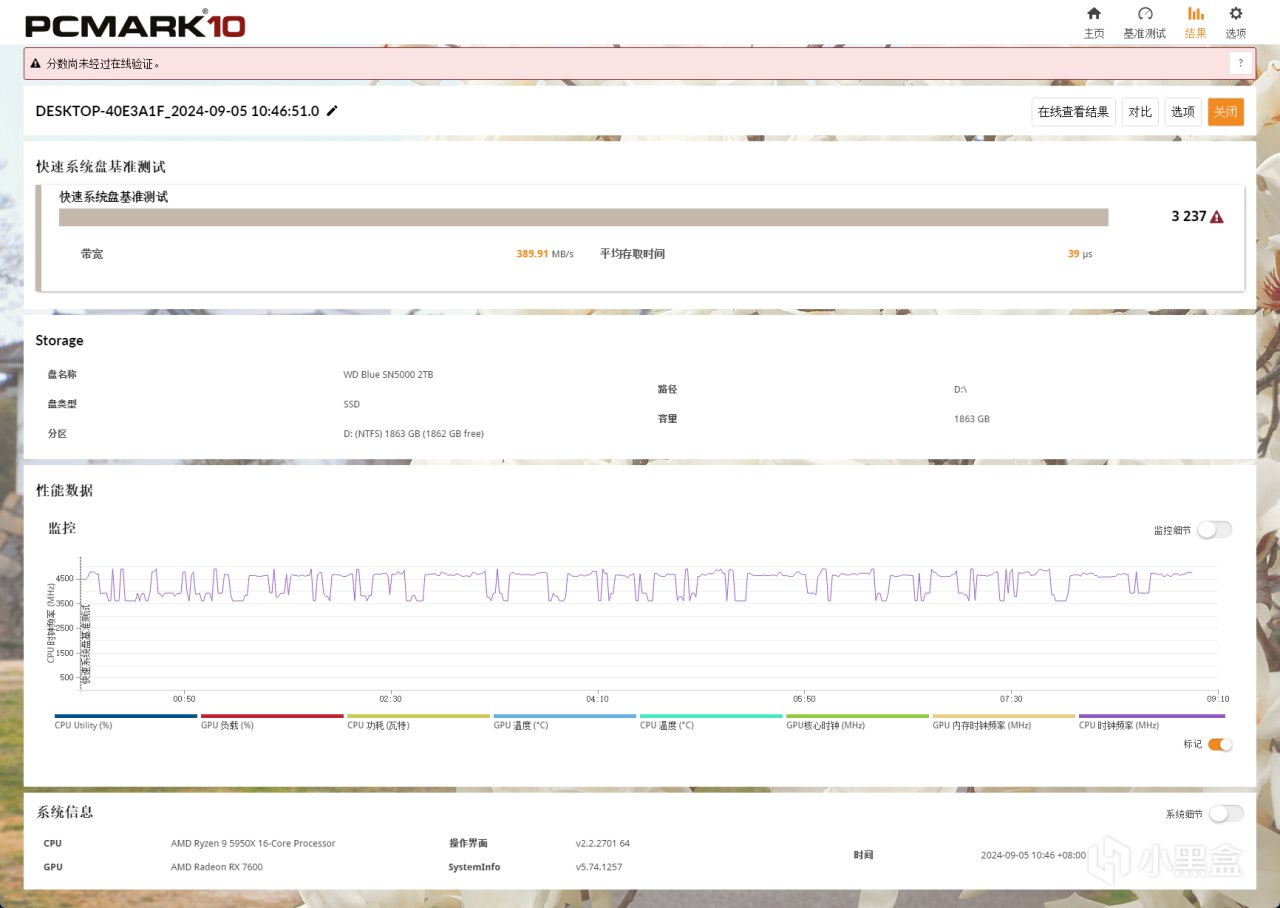Image resolution: width=1280 pixels, height=908 pixels.
Task: Click the benchmark score progress bar
Action: click(x=584, y=217)
